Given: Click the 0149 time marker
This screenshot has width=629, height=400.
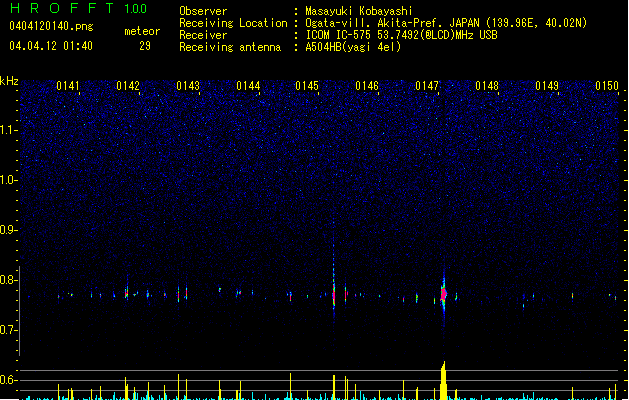Looking at the screenshot, I should pyautogui.click(x=547, y=86).
